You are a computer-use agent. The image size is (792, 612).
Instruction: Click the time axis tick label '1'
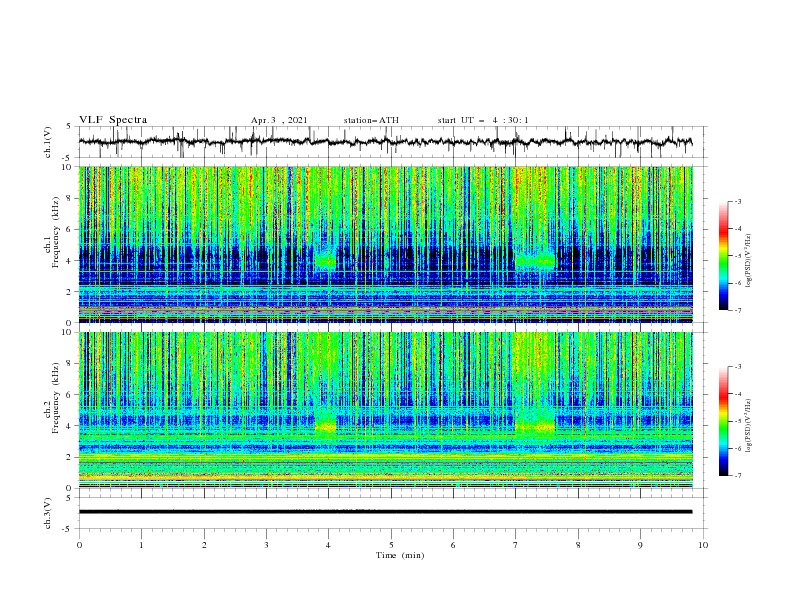pos(141,545)
